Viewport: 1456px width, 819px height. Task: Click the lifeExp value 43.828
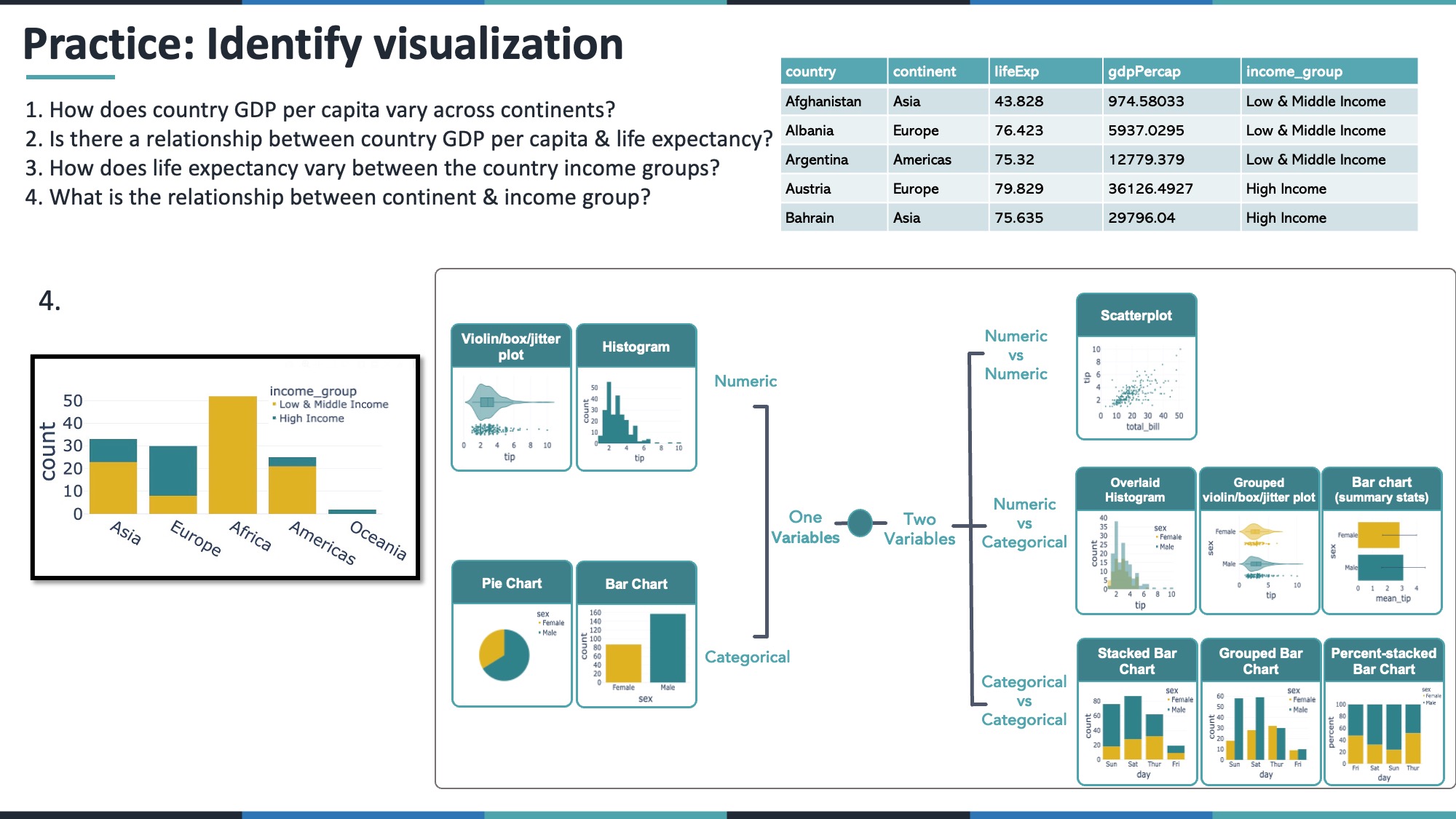[1019, 101]
